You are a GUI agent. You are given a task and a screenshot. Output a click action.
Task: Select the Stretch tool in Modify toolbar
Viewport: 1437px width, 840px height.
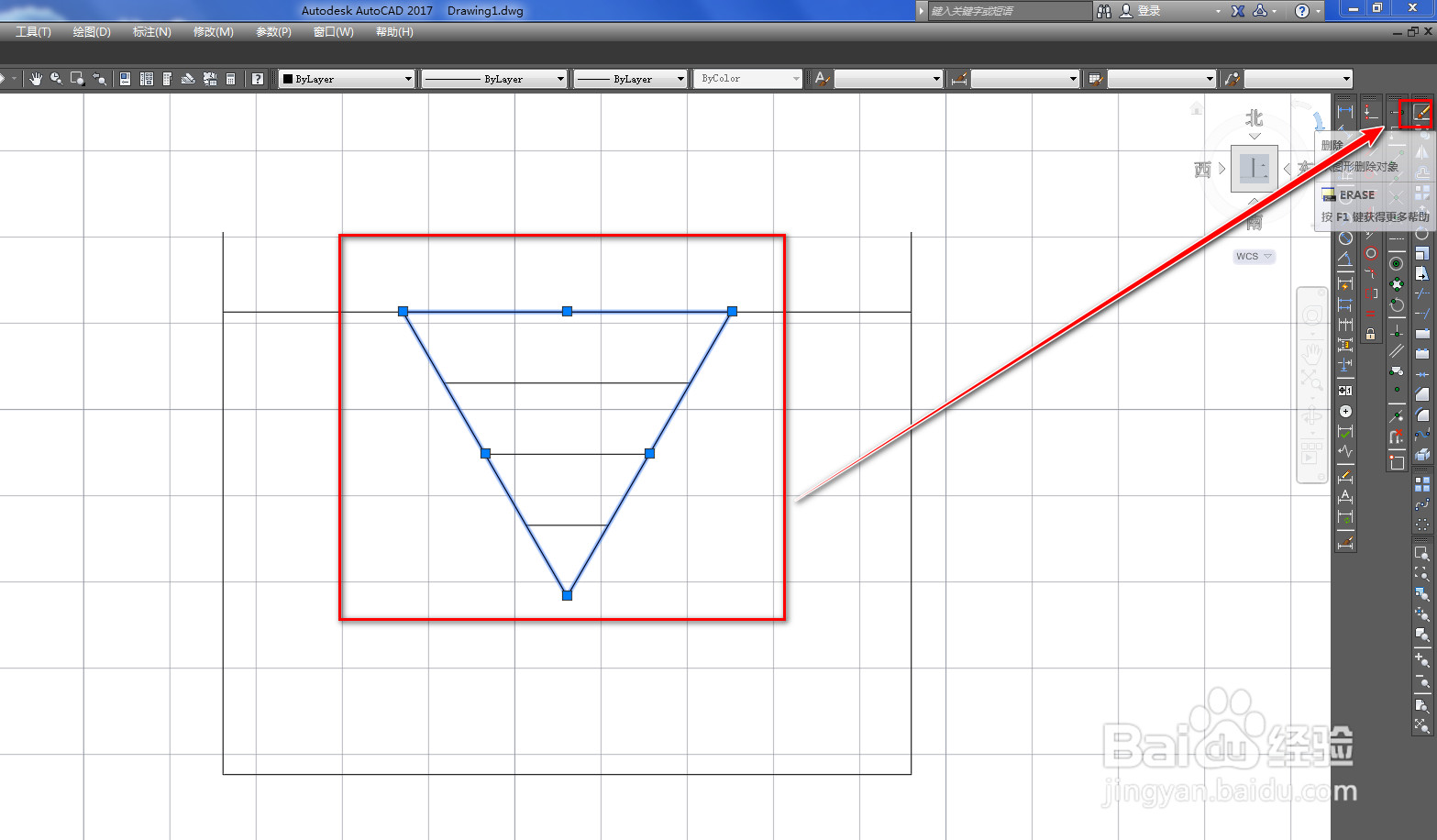pos(1420,273)
